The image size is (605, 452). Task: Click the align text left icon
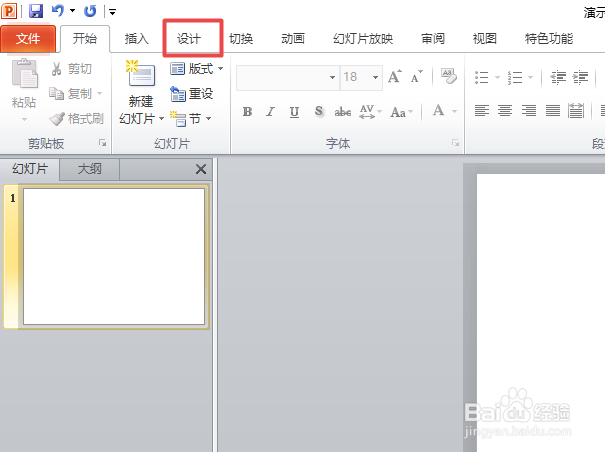(482, 111)
